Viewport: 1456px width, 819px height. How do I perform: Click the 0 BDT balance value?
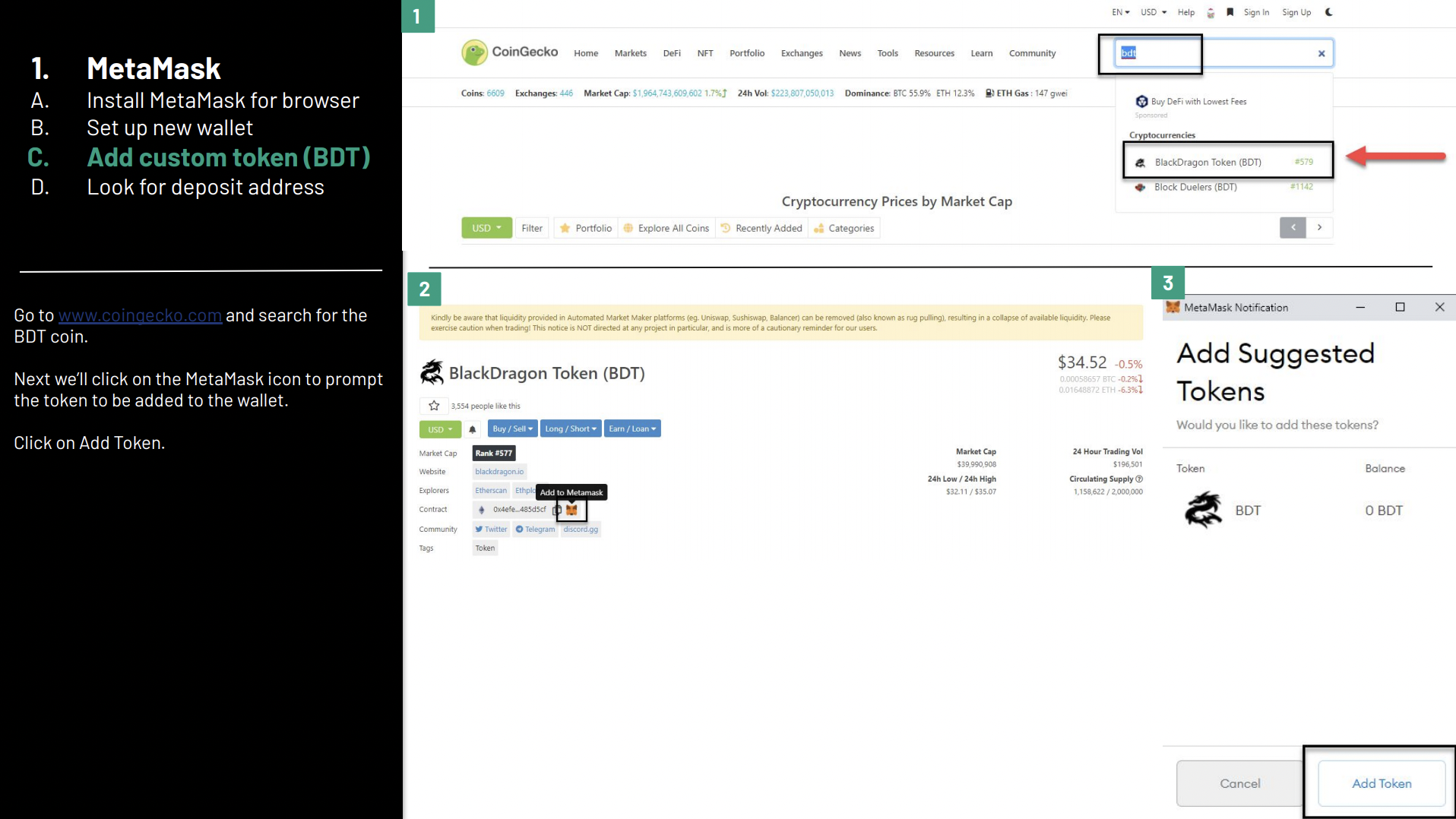pos(1384,511)
